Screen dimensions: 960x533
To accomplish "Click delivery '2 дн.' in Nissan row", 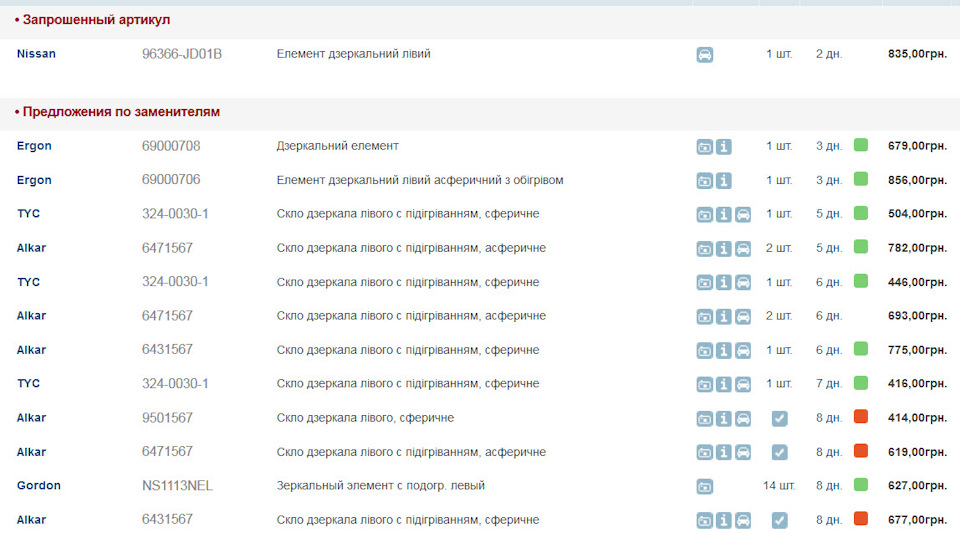I will (829, 54).
